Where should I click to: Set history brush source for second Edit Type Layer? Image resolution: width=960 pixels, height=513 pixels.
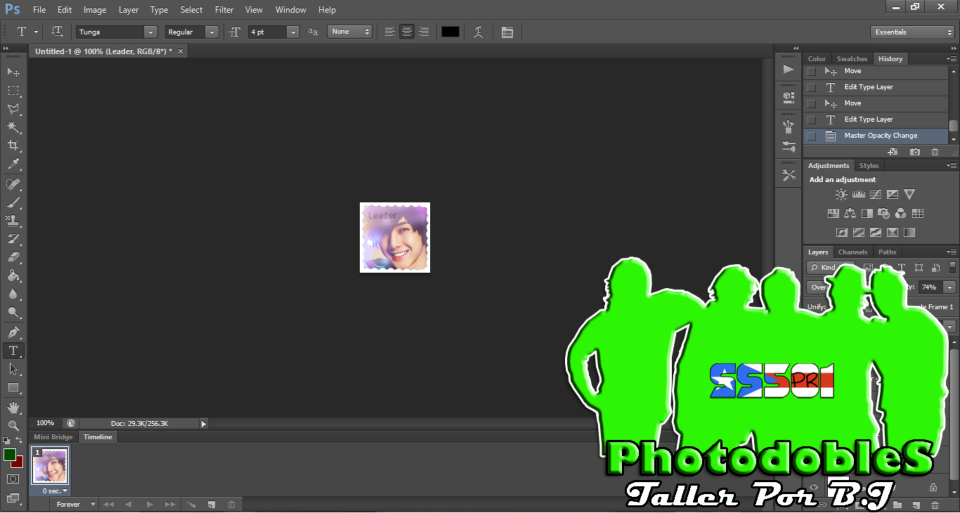pos(811,120)
